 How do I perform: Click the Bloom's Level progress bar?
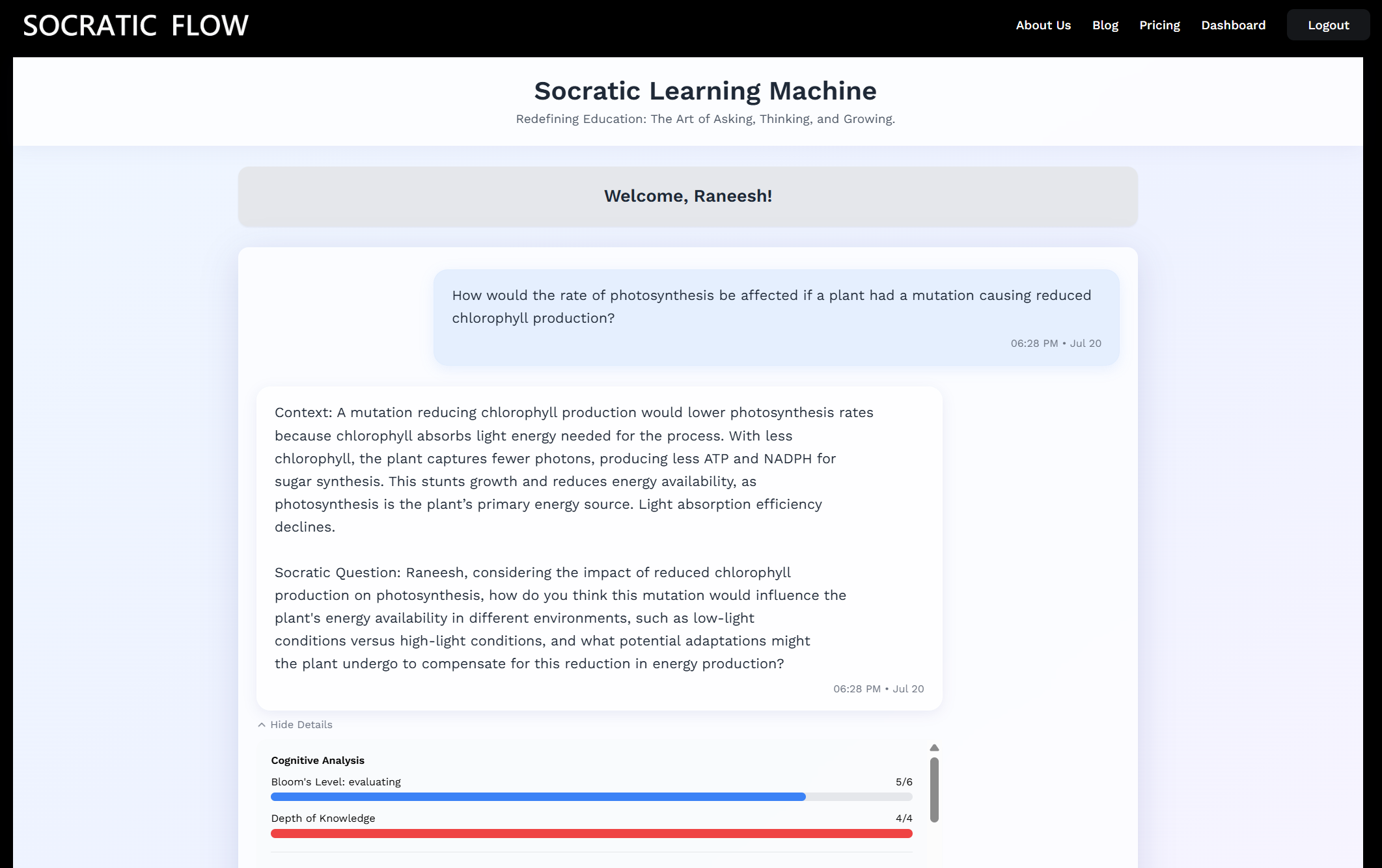[592, 797]
